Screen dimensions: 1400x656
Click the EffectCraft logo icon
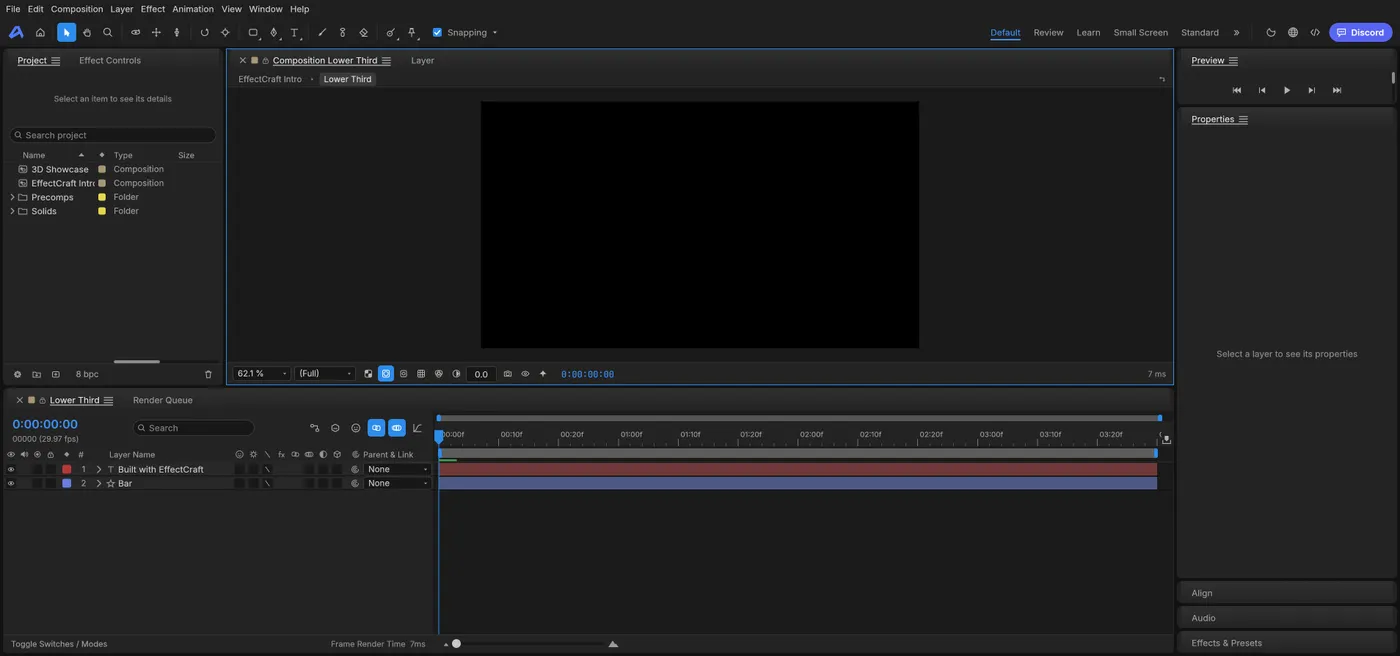[x=16, y=32]
